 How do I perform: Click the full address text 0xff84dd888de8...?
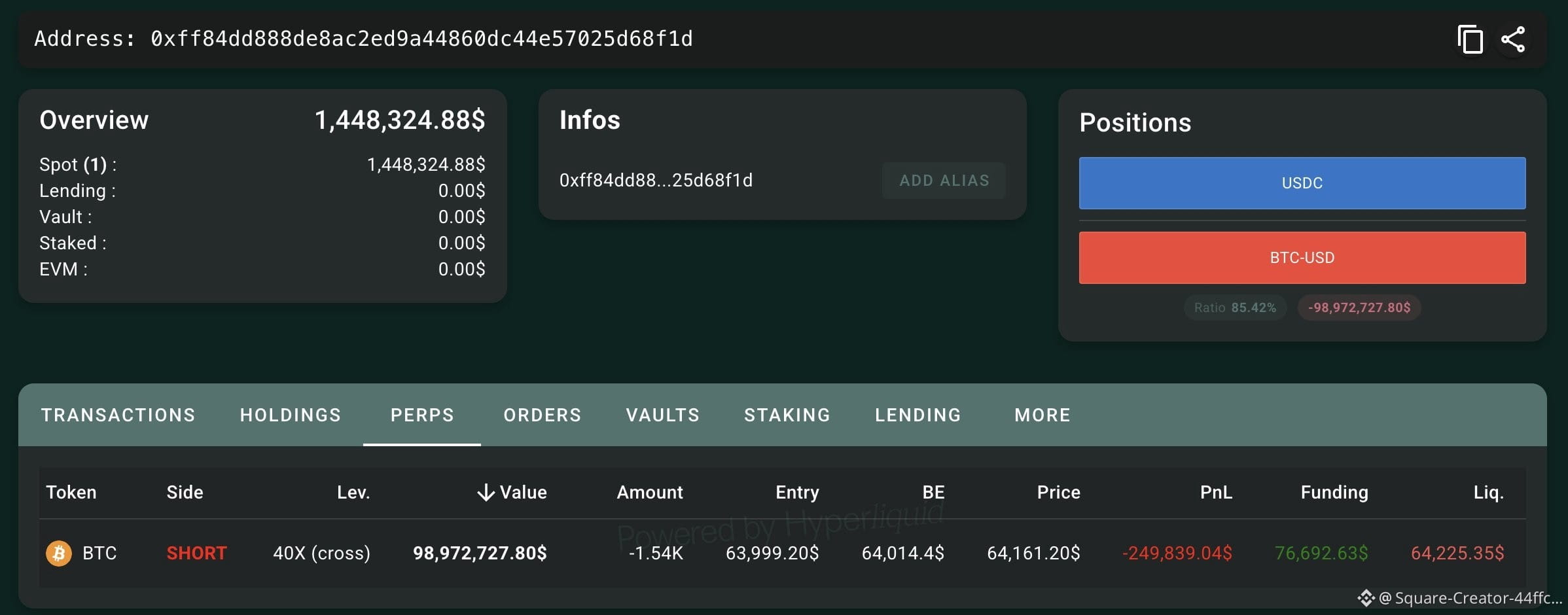421,39
